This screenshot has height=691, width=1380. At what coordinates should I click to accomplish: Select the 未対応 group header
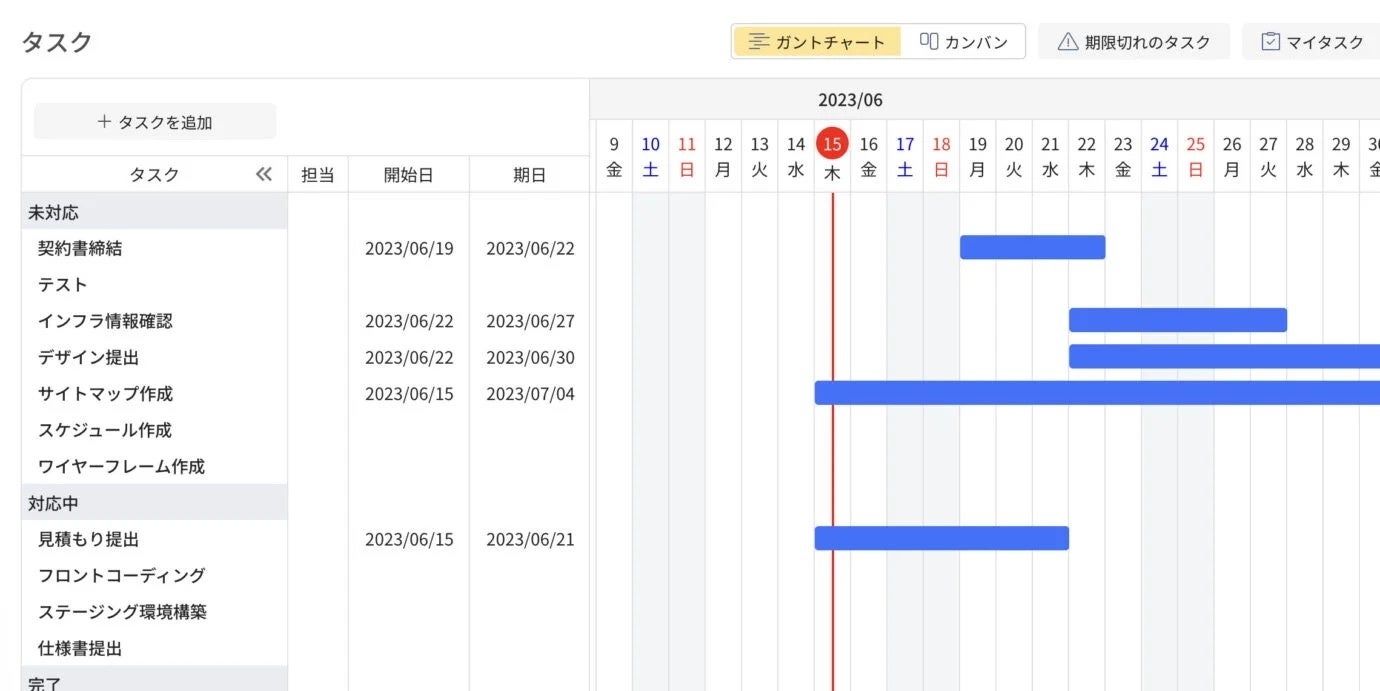coord(54,212)
